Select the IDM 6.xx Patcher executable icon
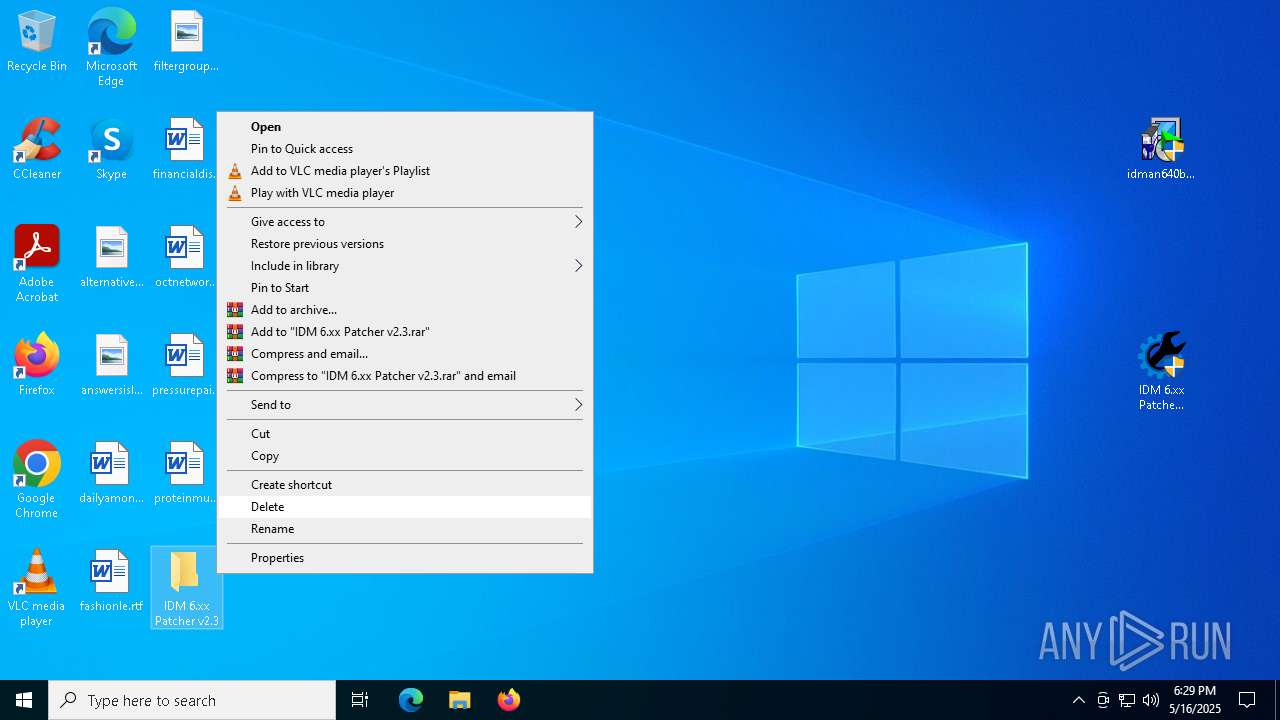This screenshot has width=1280, height=720. (1161, 372)
